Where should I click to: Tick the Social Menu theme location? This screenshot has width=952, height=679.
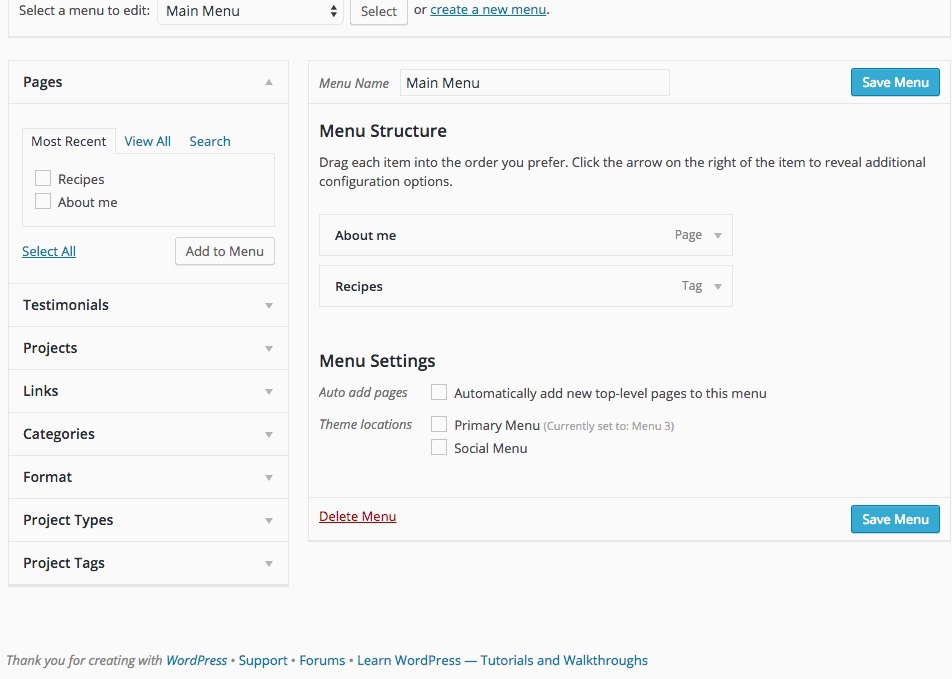tap(439, 448)
